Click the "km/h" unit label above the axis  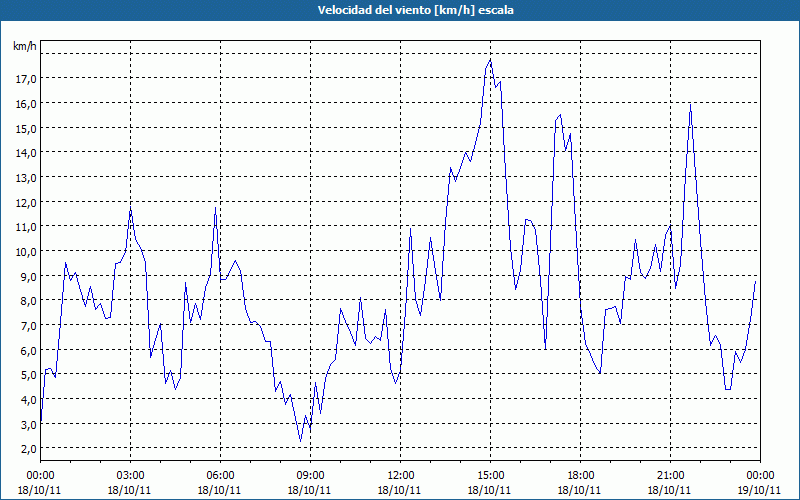(25, 46)
